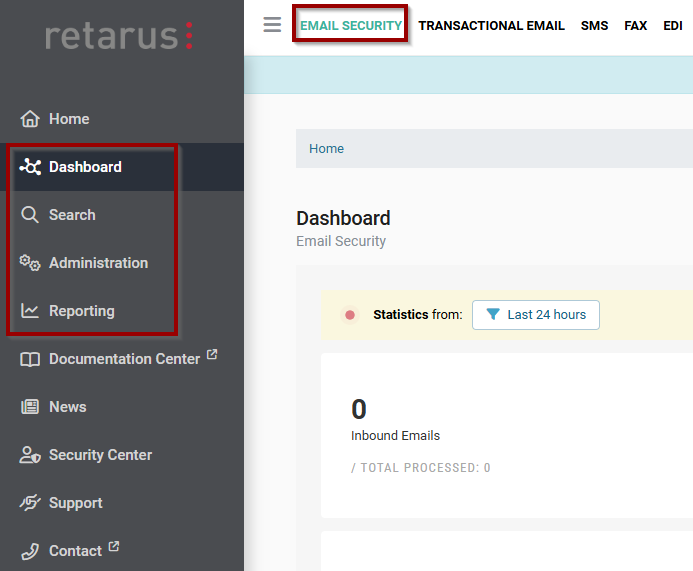Go to the FAX tab

635,26
